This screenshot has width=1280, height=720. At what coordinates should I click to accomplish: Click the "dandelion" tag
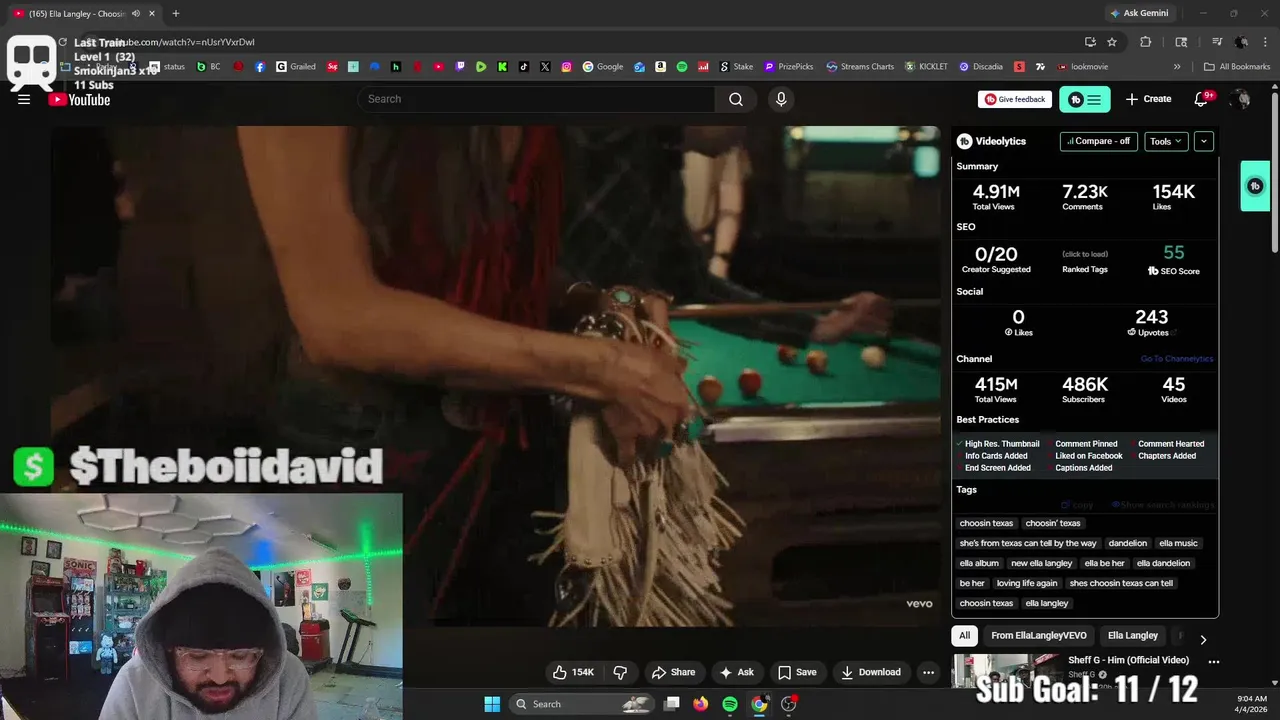[1128, 543]
